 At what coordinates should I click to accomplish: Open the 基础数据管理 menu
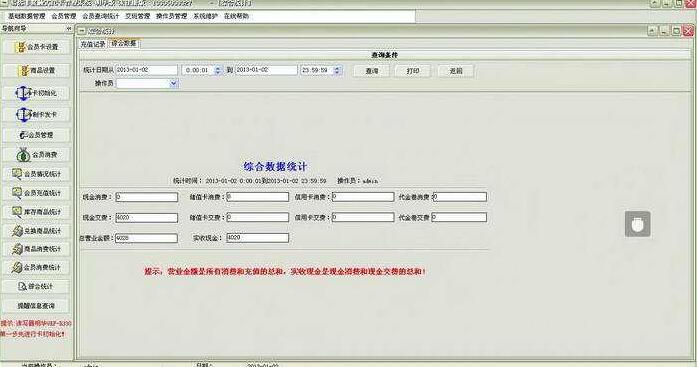pos(27,16)
